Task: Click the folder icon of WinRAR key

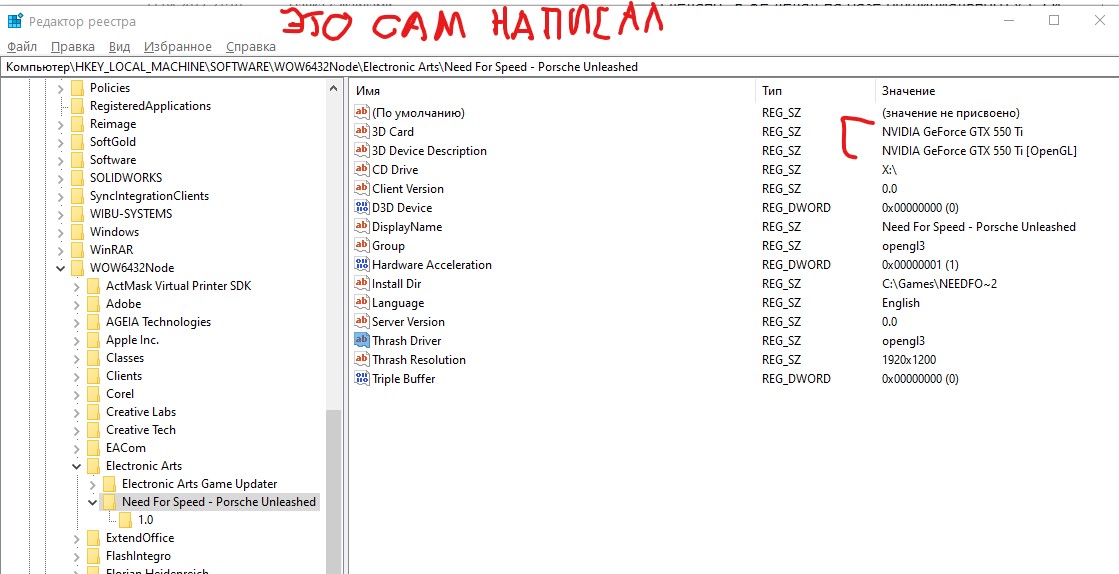Action: pos(77,250)
